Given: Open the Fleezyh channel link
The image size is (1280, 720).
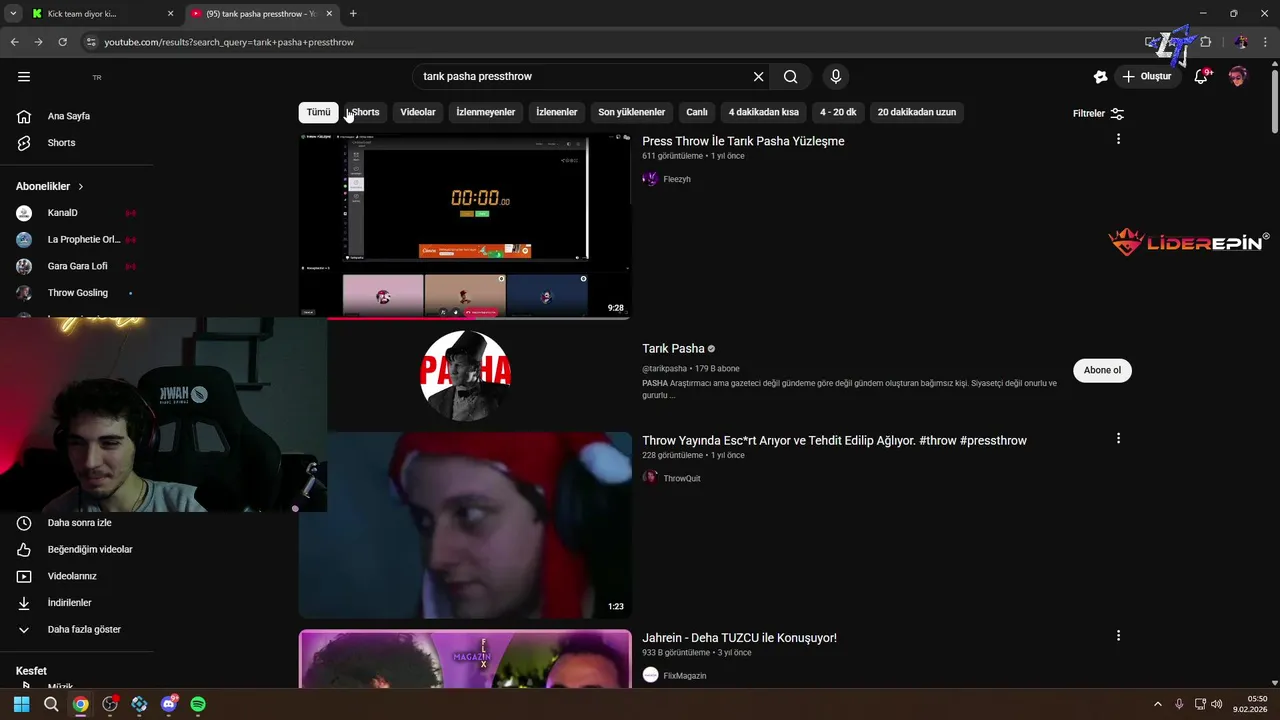Looking at the screenshot, I should 676,179.
